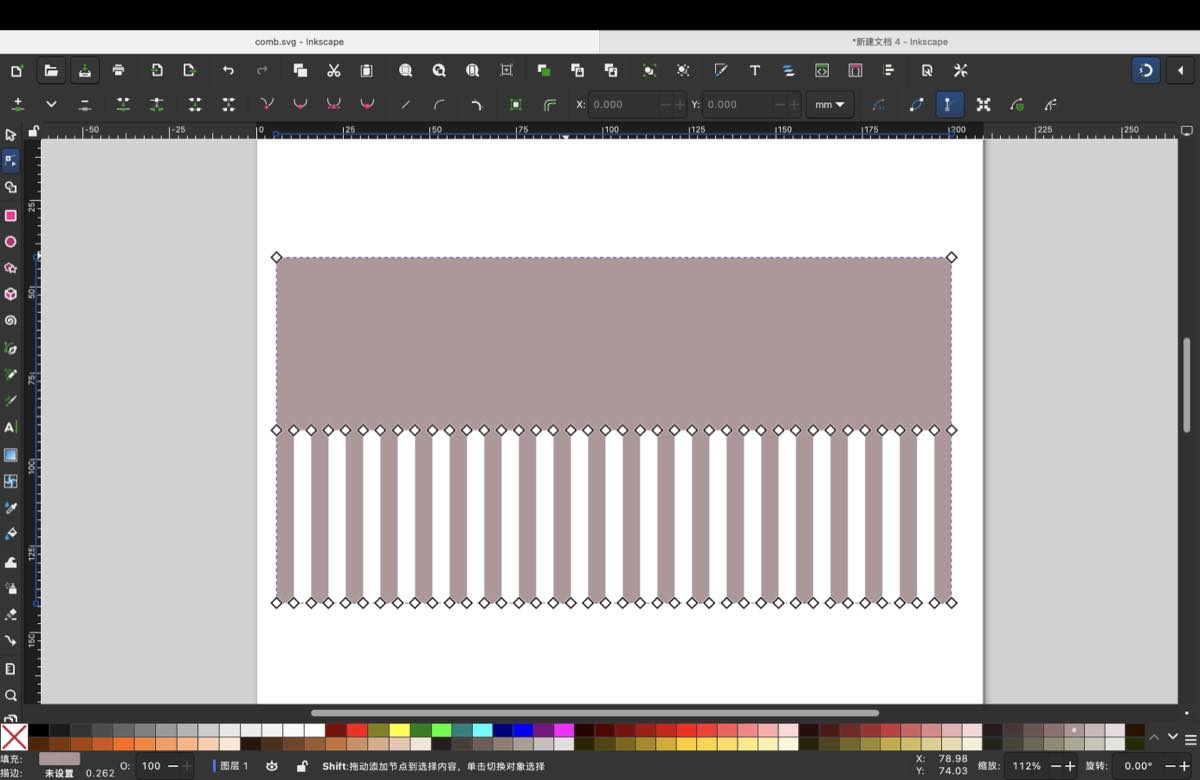Toggle layer lock icon in status bar
Viewport: 1200px width, 780px height.
302,766
